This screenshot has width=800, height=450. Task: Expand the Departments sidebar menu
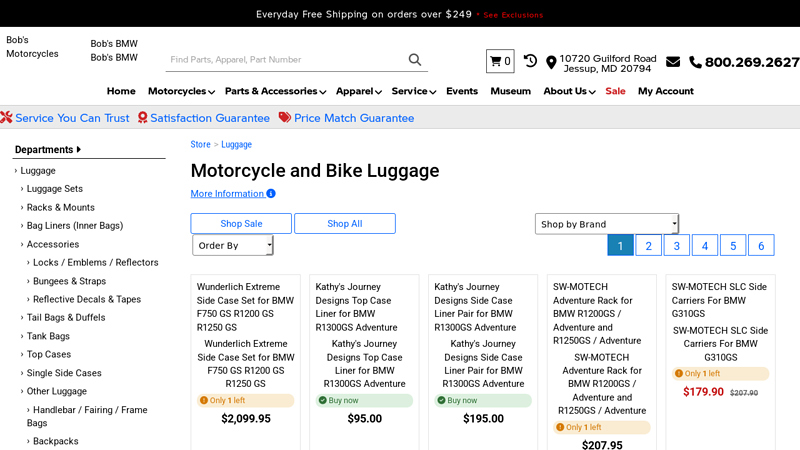[x=48, y=150]
